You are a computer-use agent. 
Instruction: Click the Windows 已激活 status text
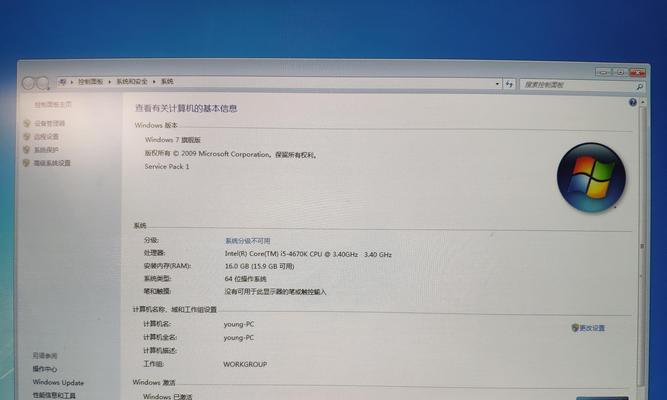tap(168, 396)
